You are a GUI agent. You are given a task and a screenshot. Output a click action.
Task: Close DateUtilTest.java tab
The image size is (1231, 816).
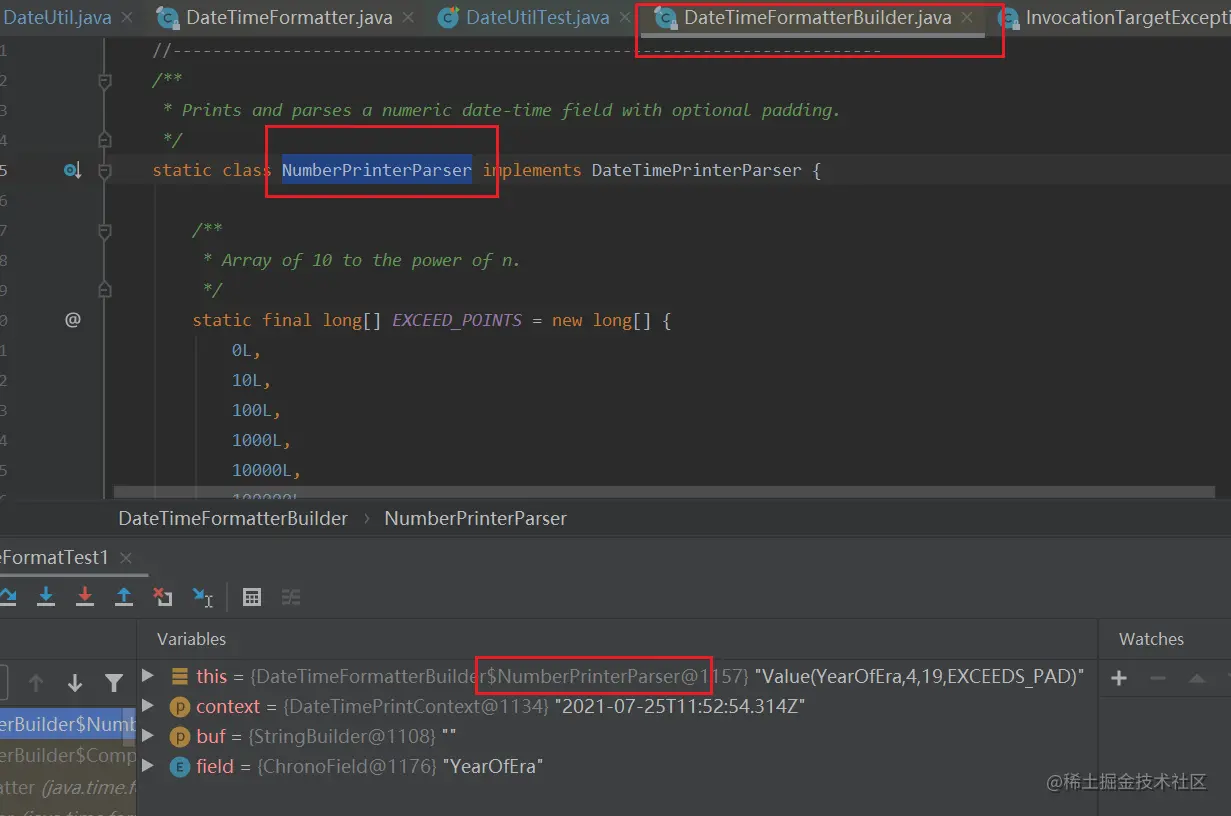click(625, 18)
